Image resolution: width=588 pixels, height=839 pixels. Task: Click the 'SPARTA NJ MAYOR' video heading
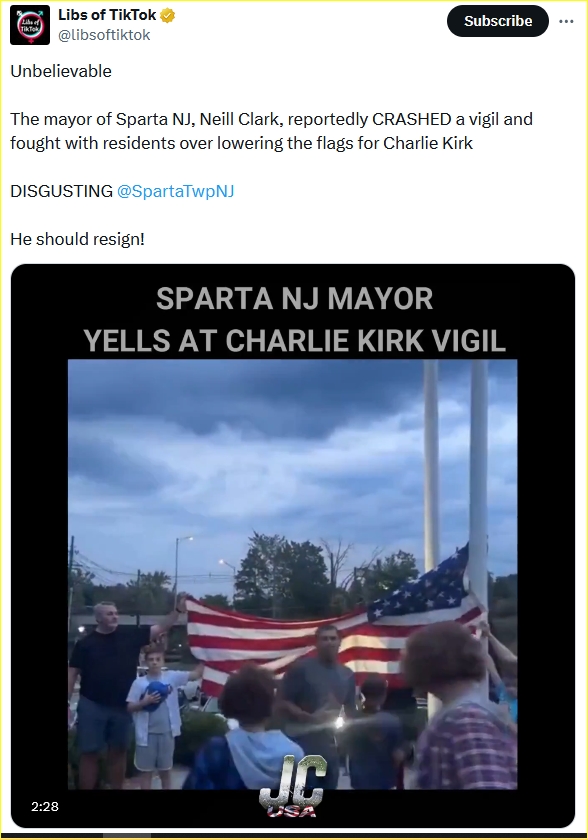[x=294, y=299]
